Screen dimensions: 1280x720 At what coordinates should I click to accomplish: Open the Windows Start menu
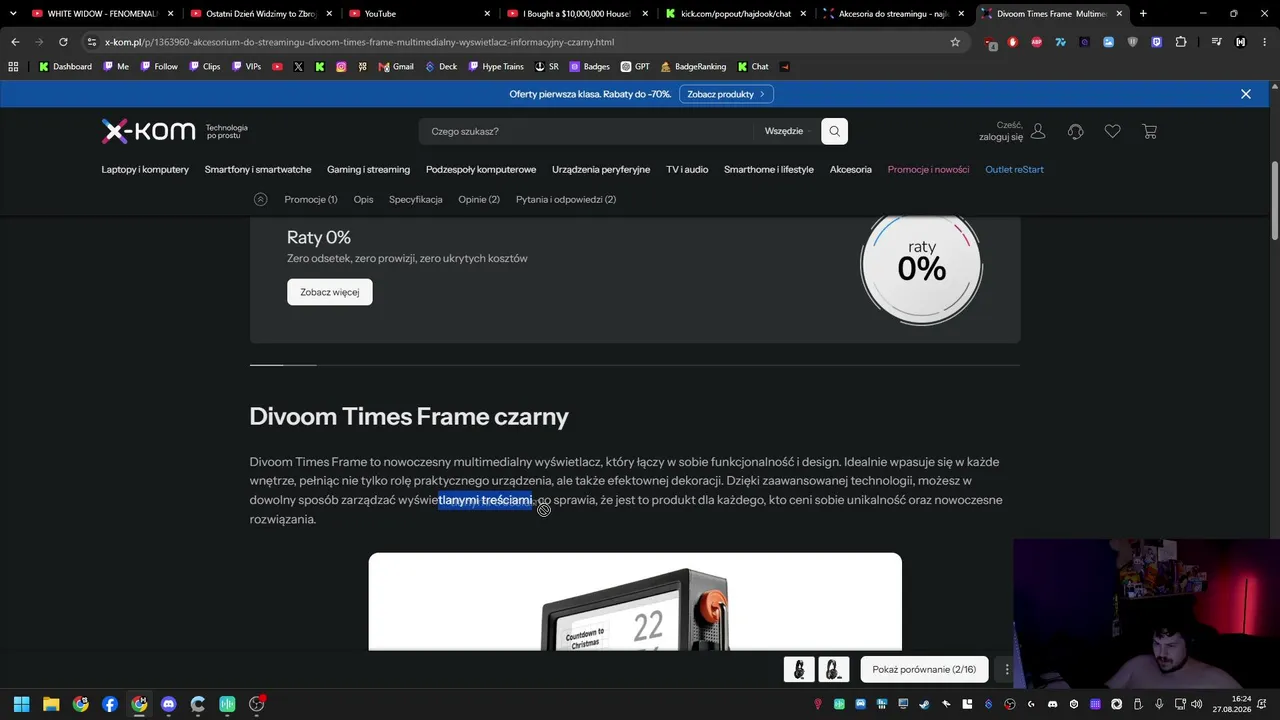(21, 704)
